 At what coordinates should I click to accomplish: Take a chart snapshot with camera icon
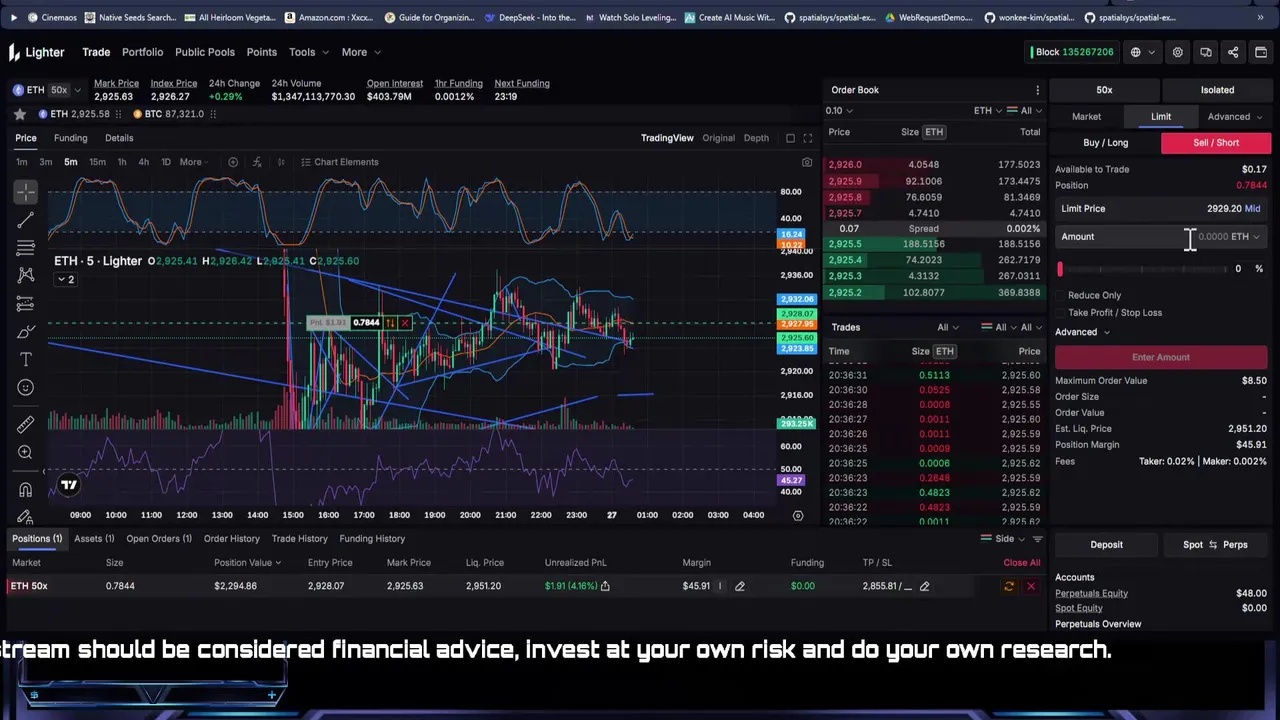(807, 162)
